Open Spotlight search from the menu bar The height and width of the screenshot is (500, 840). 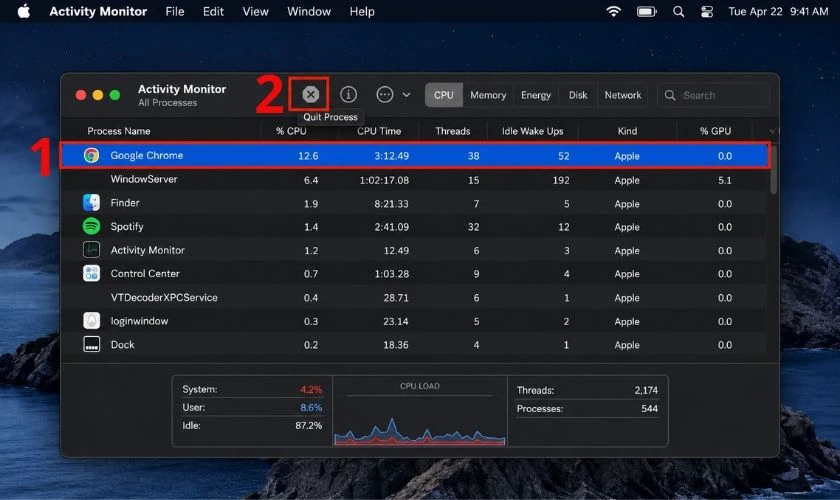pyautogui.click(x=678, y=11)
